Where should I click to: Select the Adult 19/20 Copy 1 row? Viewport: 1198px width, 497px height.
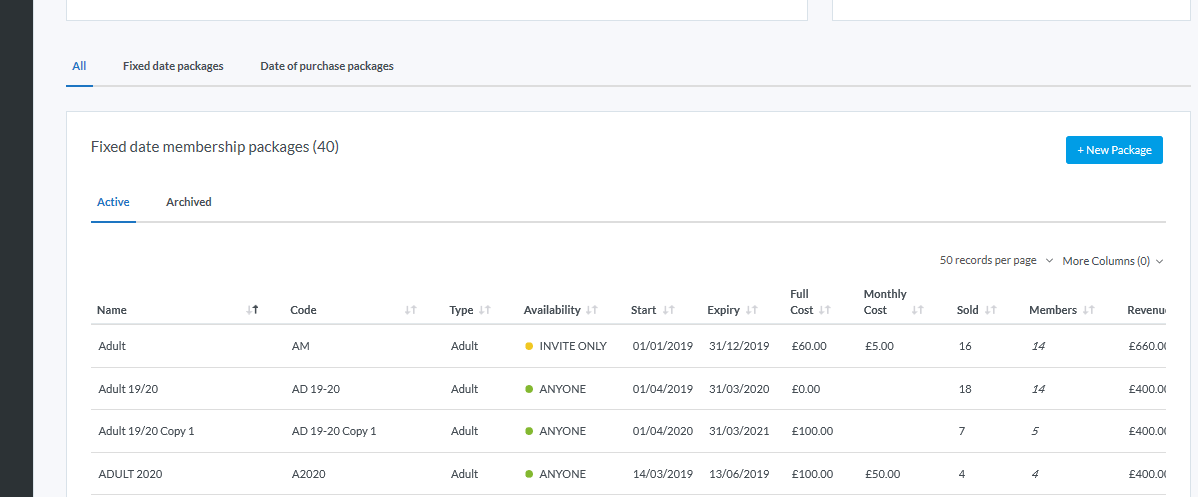pos(146,431)
